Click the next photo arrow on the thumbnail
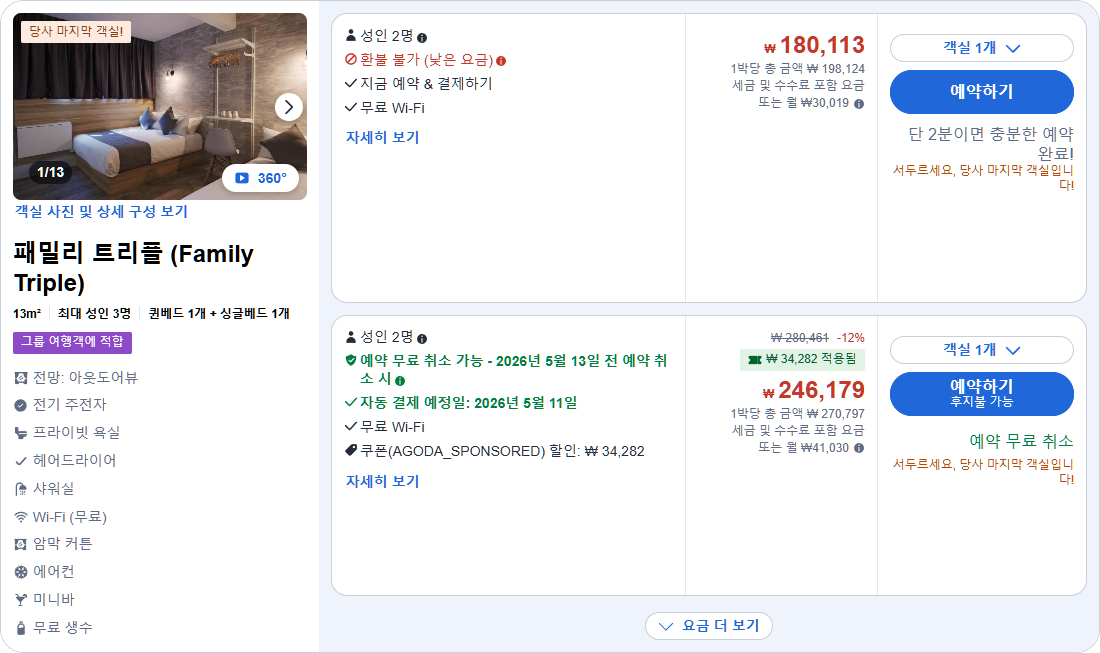1100x653 pixels. point(289,106)
